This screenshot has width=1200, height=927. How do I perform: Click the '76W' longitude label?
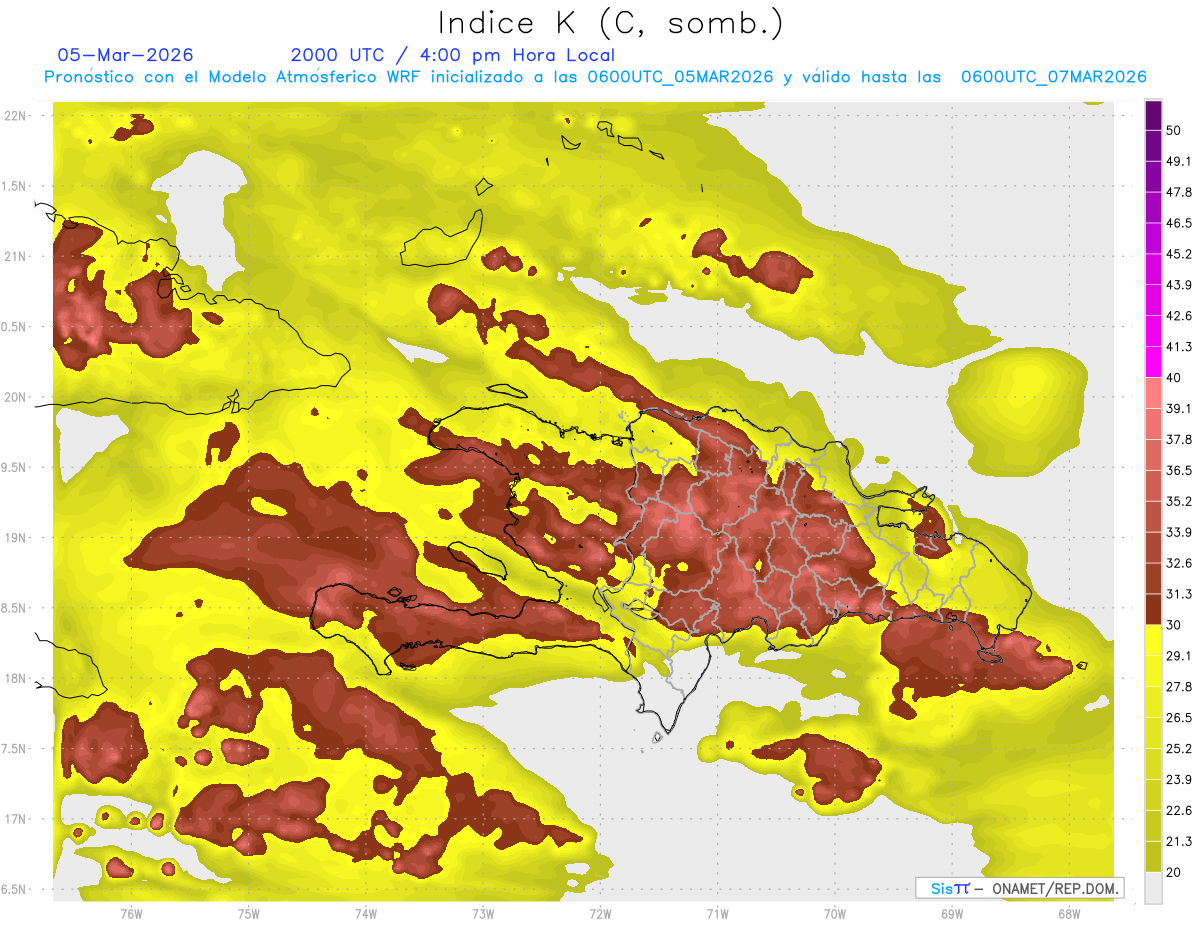pyautogui.click(x=131, y=913)
